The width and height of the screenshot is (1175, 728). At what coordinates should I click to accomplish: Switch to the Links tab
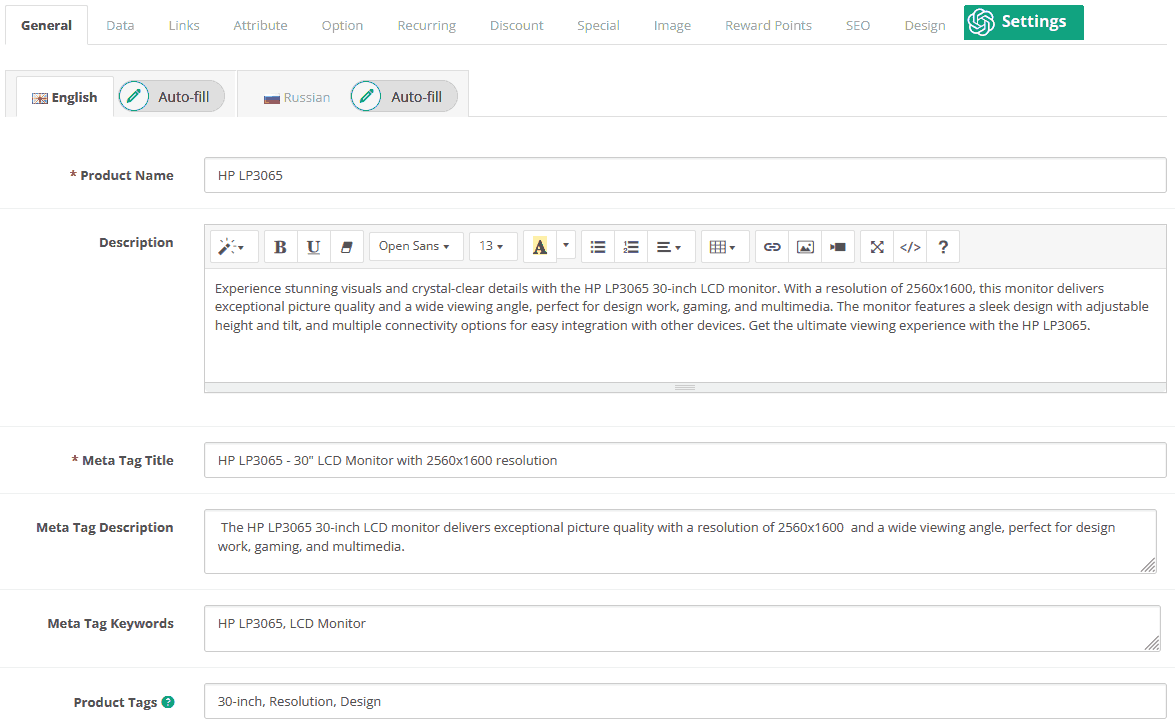point(184,25)
